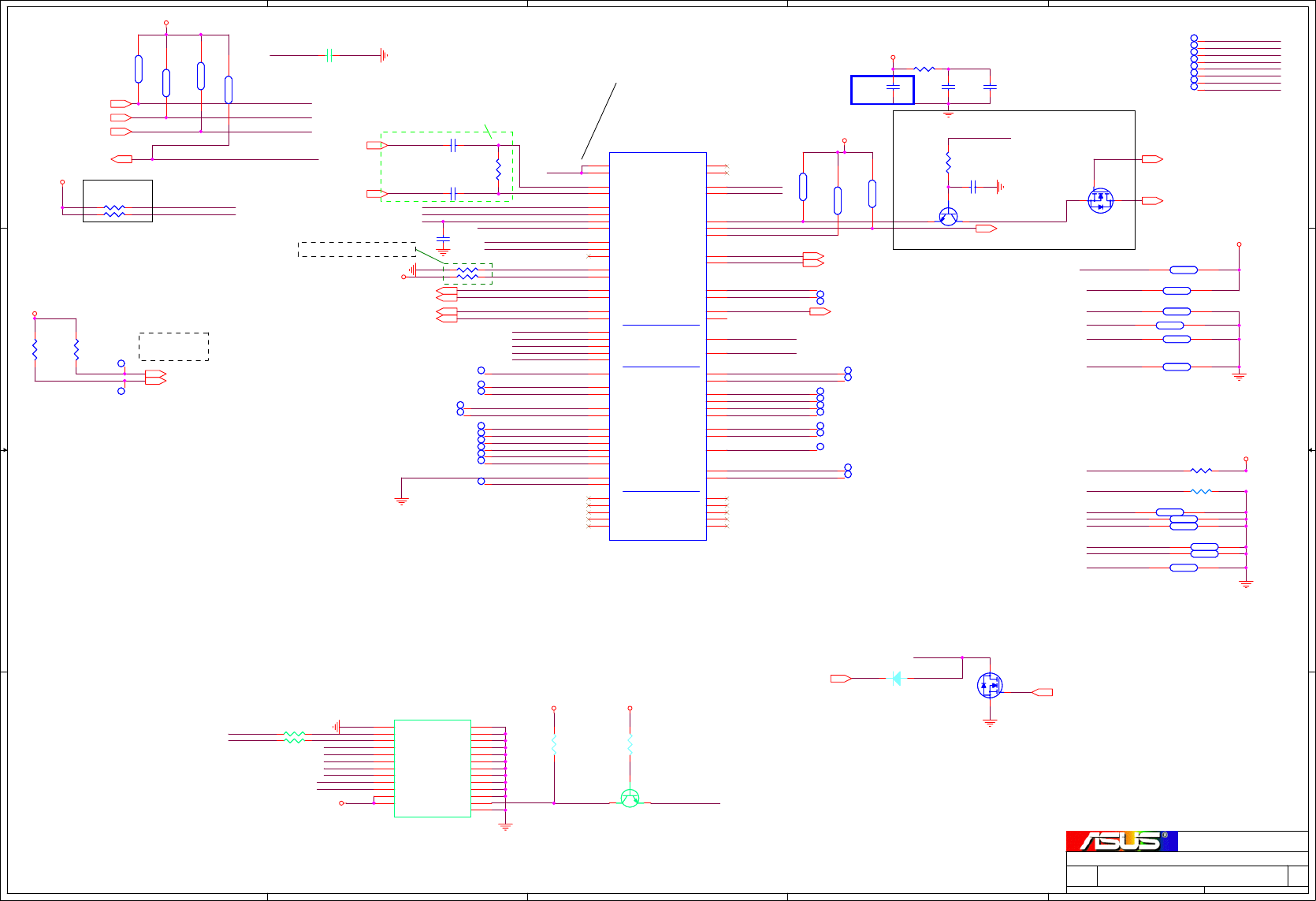Select the blue highlighted box around the capacitor

pos(883,90)
